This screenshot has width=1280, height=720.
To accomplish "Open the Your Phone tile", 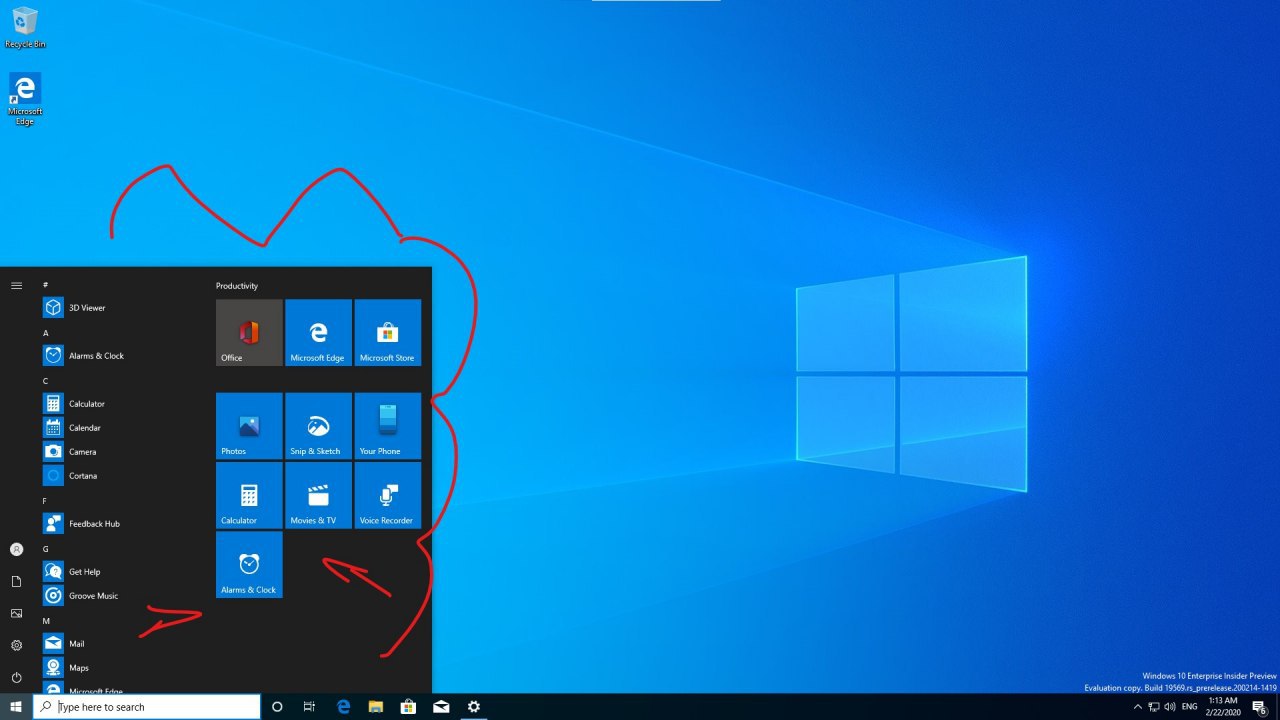I will coord(387,426).
